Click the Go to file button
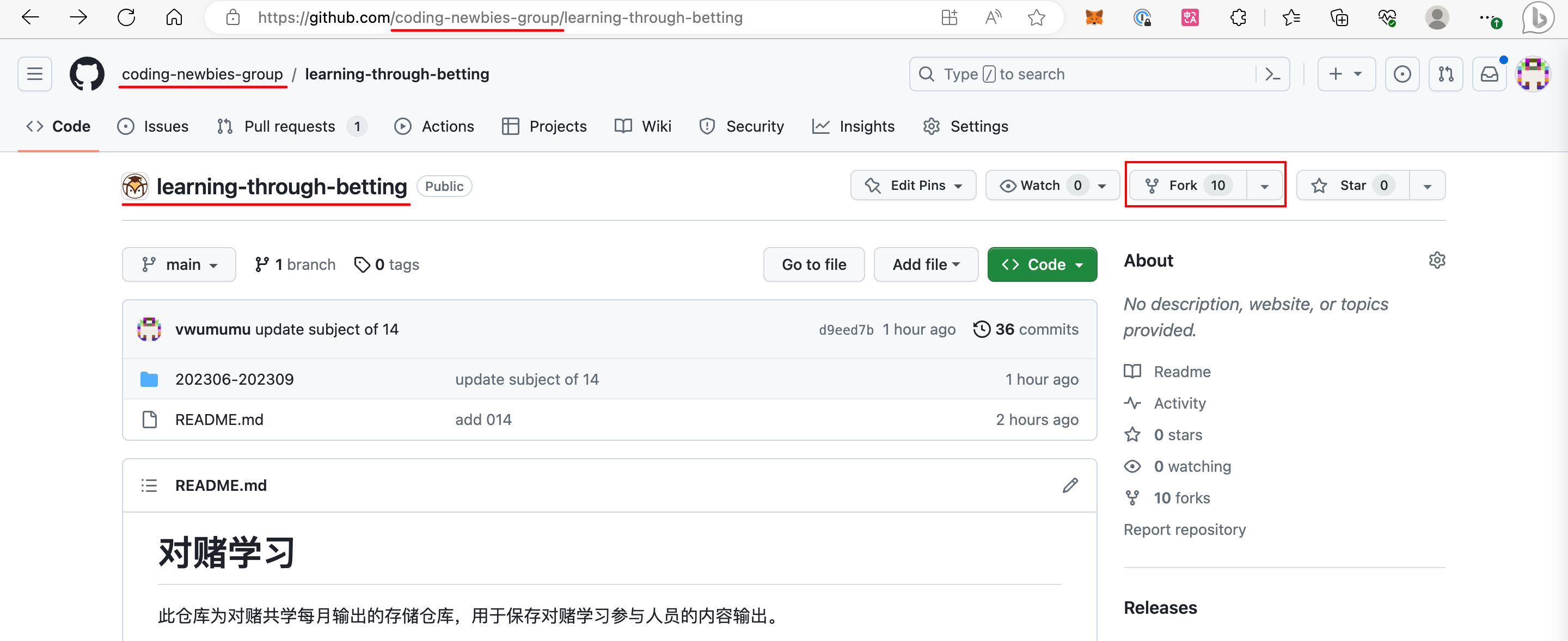This screenshot has width=1568, height=641. (x=813, y=264)
